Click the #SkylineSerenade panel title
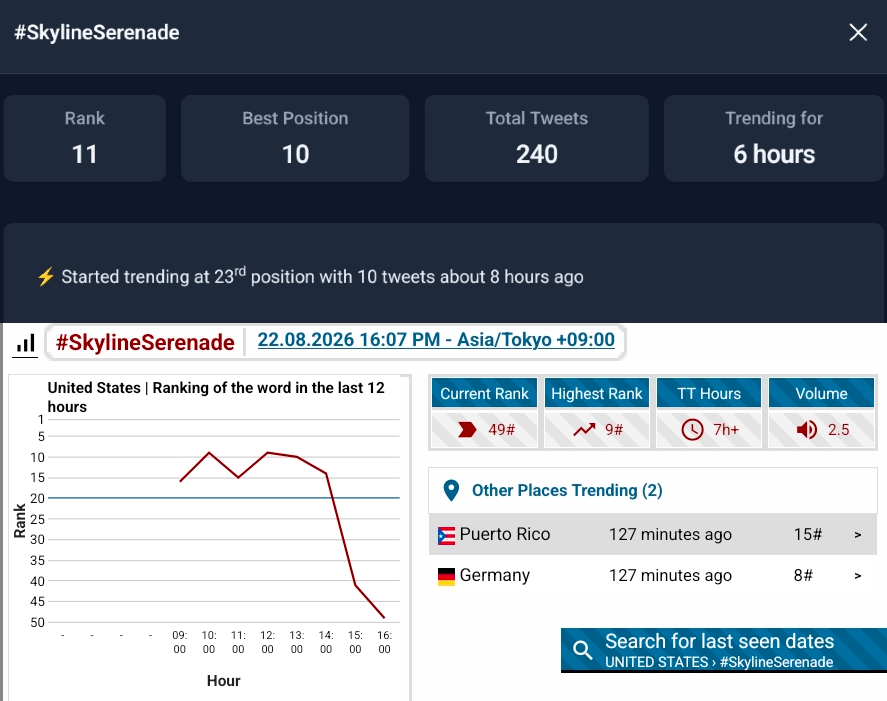This screenshot has height=701, width=887. click(97, 32)
